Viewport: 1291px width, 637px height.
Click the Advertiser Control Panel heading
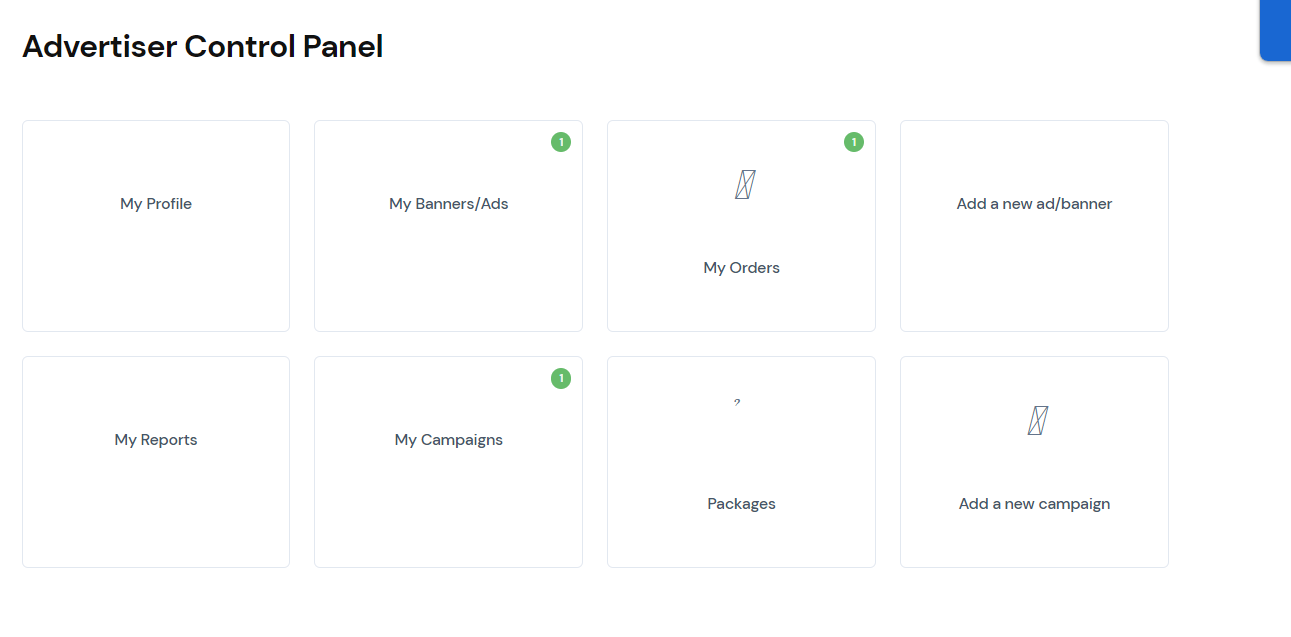[203, 46]
